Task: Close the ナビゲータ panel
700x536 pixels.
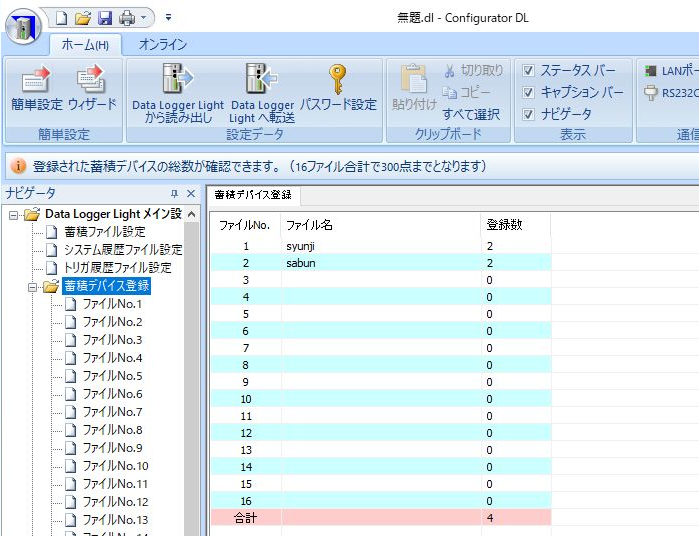Action: (191, 194)
